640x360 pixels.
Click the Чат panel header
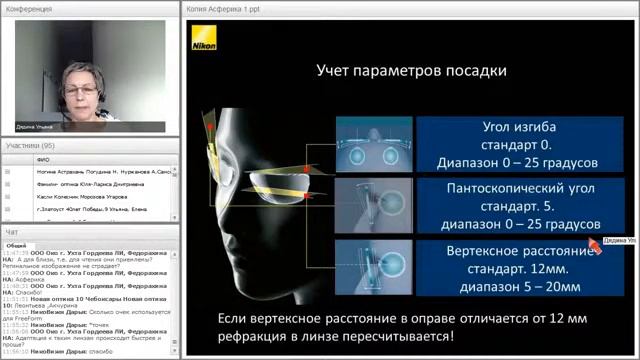click(90, 232)
